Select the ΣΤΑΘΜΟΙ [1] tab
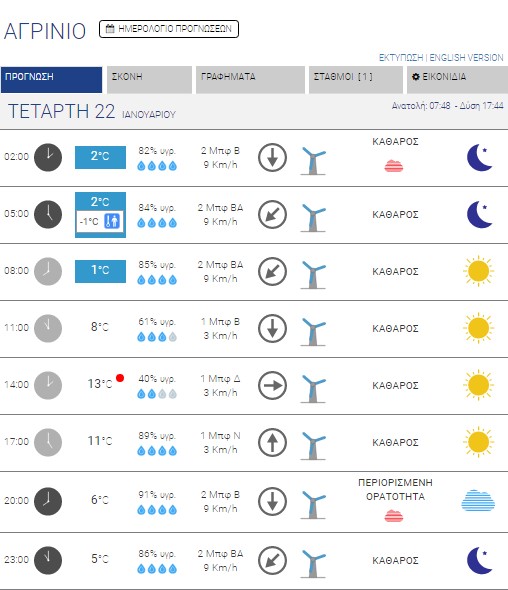Image resolution: width=508 pixels, height=590 pixels. click(356, 79)
